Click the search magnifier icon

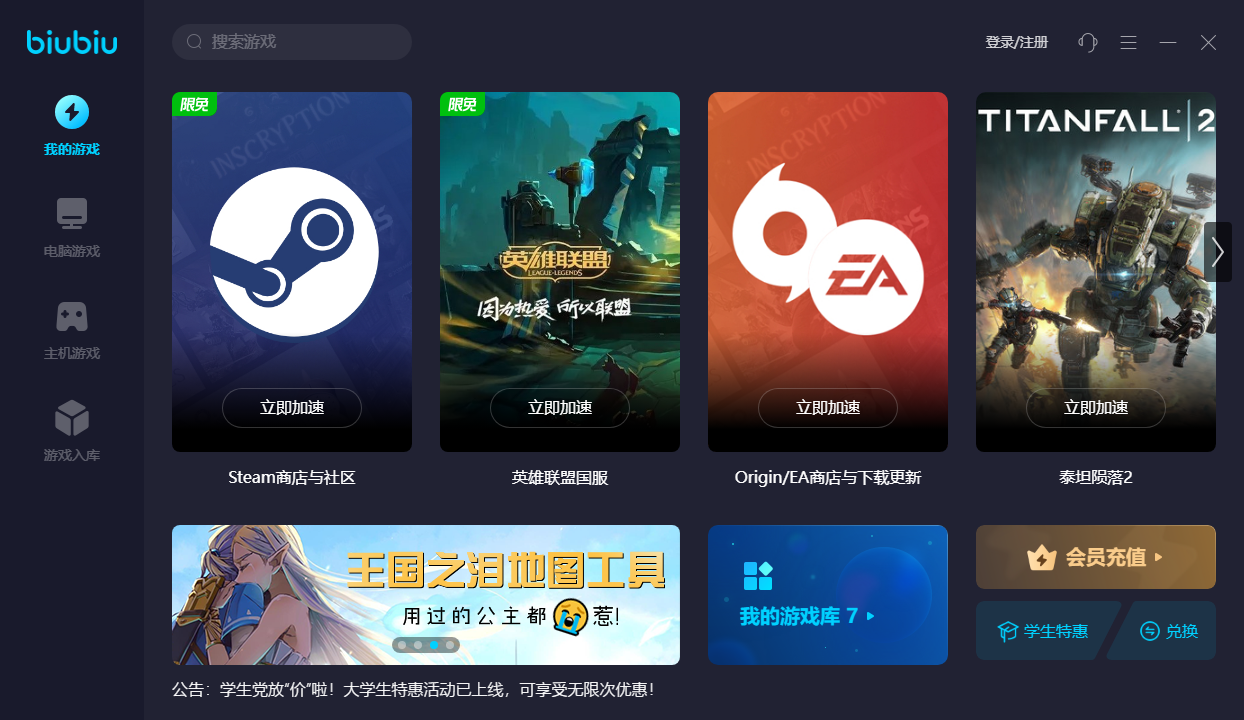coord(194,42)
